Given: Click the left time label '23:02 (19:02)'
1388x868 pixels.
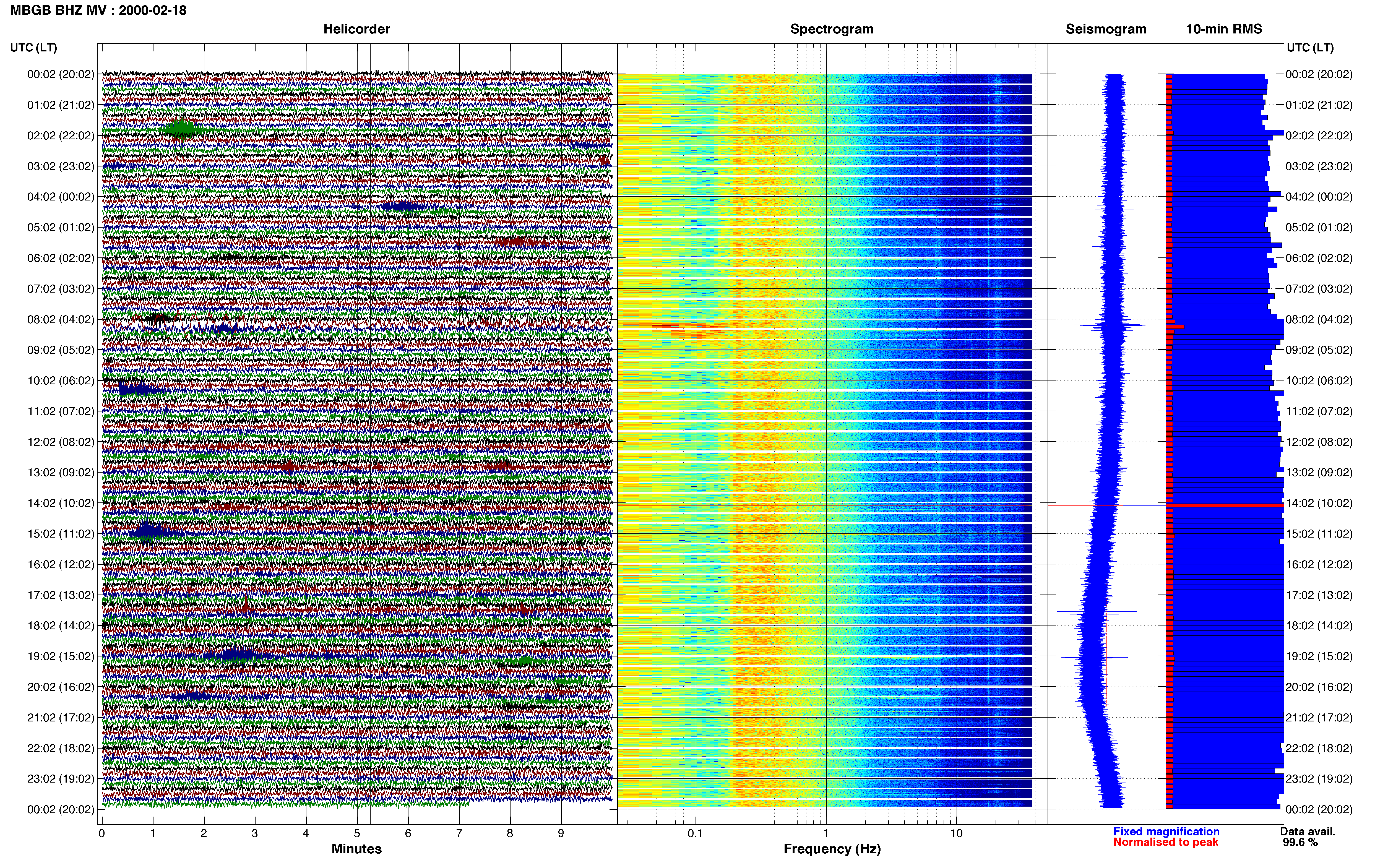Looking at the screenshot, I should 61,778.
